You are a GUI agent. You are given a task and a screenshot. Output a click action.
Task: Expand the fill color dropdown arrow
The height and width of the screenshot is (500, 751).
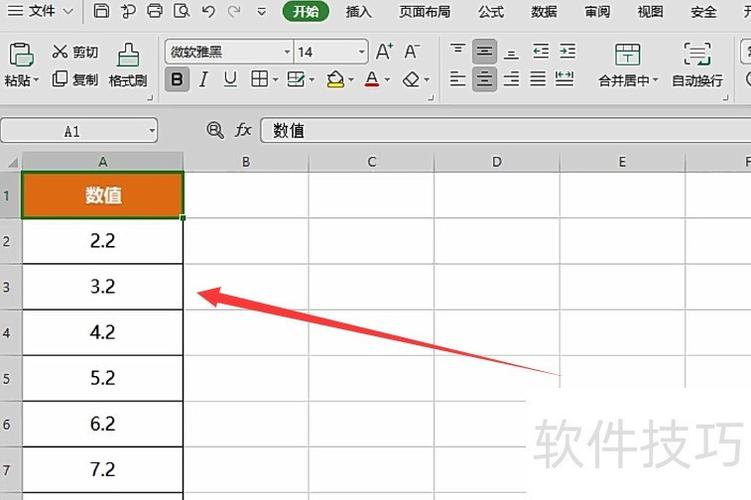351,80
